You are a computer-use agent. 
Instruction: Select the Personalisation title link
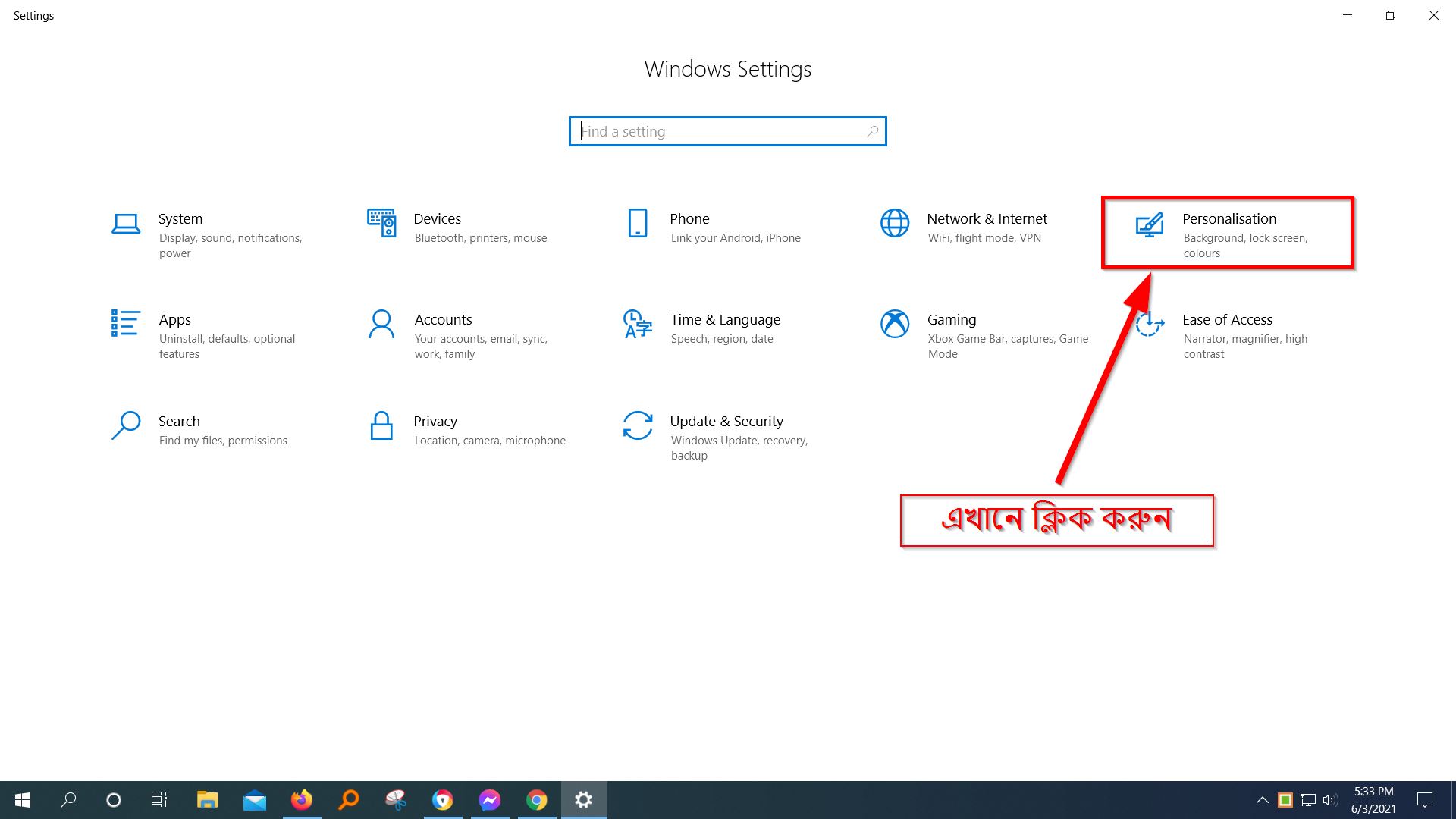click(1229, 218)
